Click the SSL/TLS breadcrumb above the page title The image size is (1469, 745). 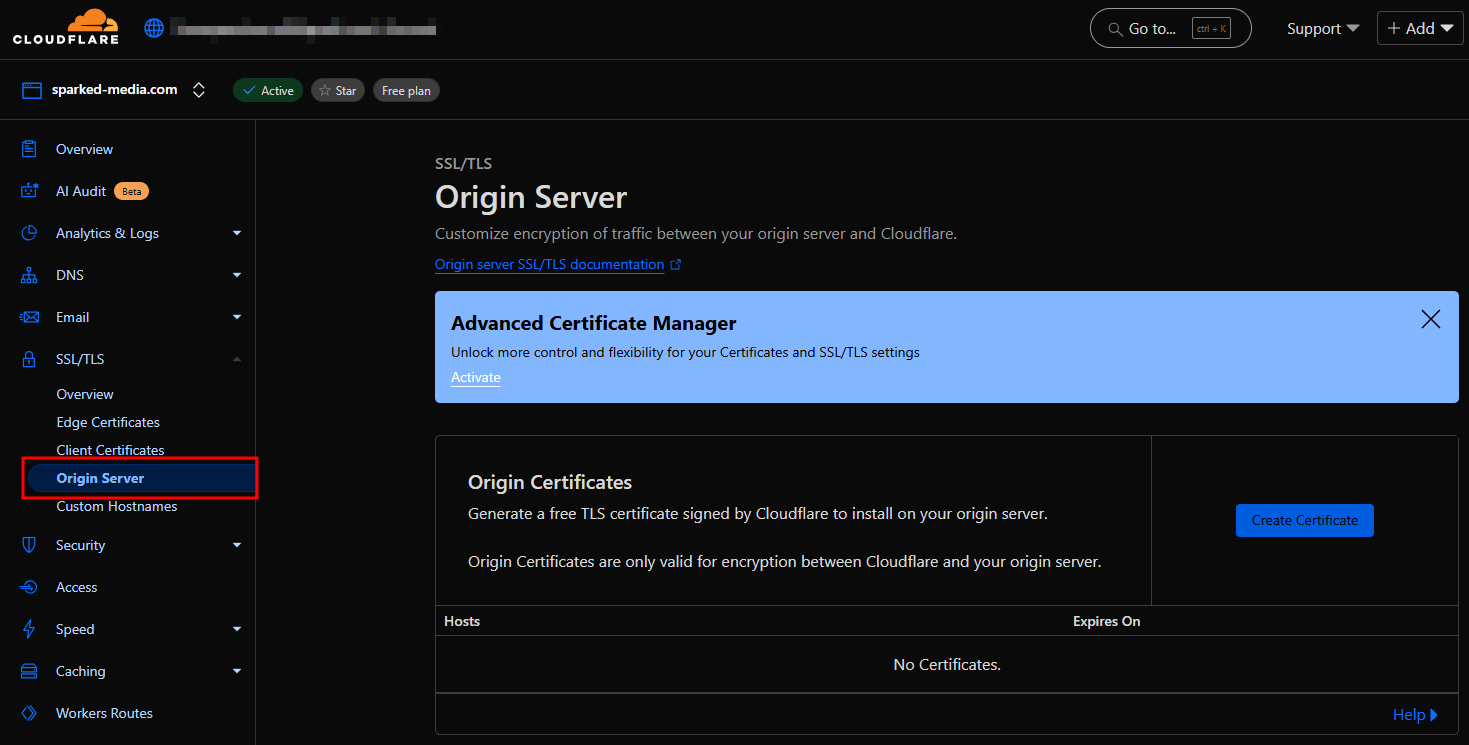coord(463,163)
